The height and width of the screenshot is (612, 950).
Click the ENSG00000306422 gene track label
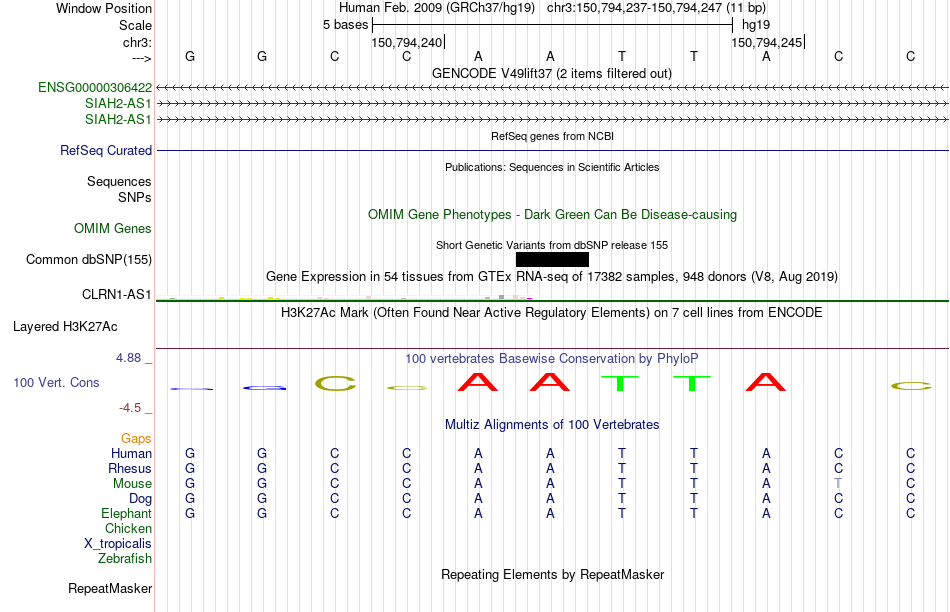[x=95, y=88]
